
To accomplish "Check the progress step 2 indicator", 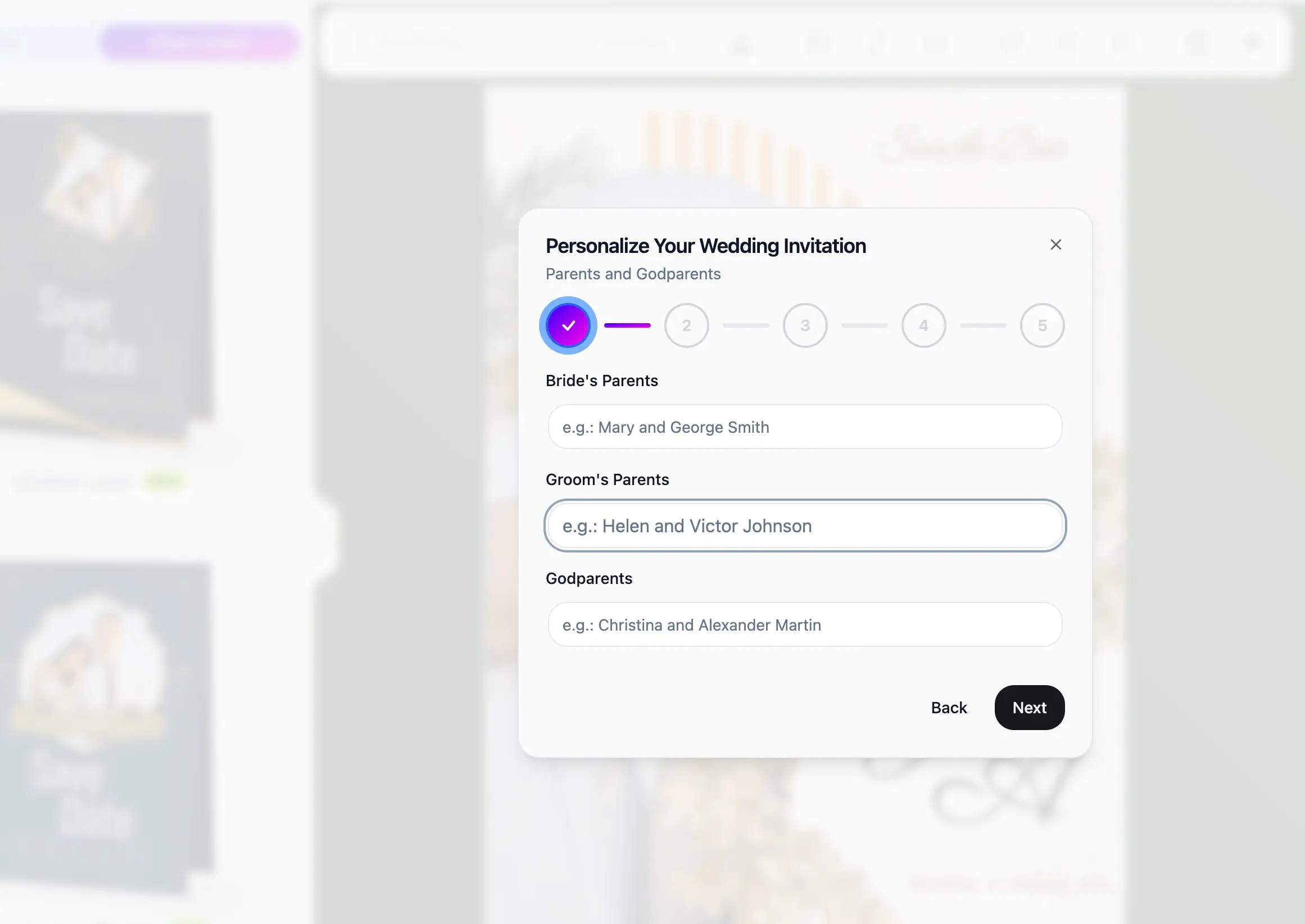I will (686, 324).
